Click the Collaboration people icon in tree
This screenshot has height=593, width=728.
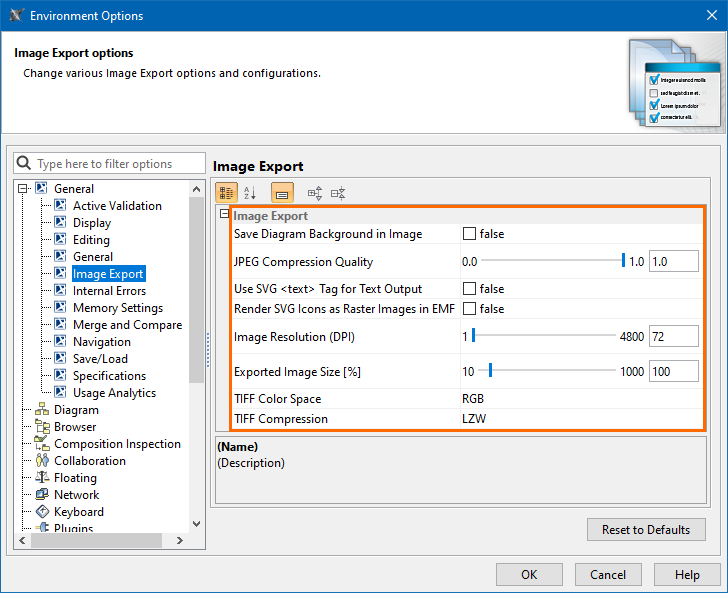point(42,461)
